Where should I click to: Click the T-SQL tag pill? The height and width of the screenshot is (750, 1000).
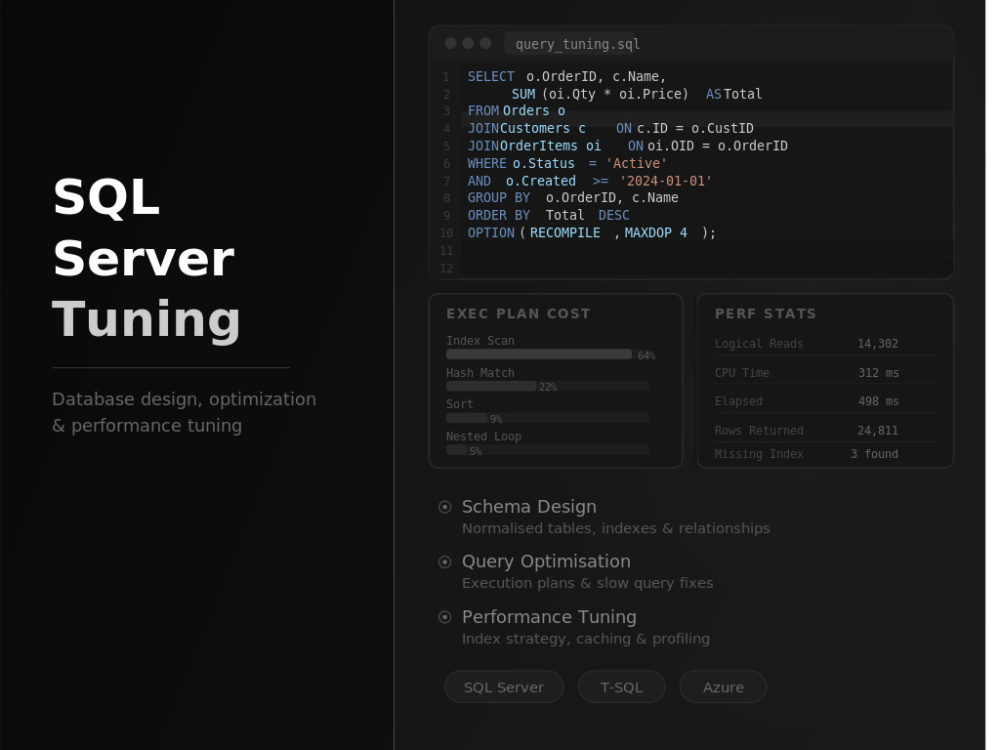(621, 687)
